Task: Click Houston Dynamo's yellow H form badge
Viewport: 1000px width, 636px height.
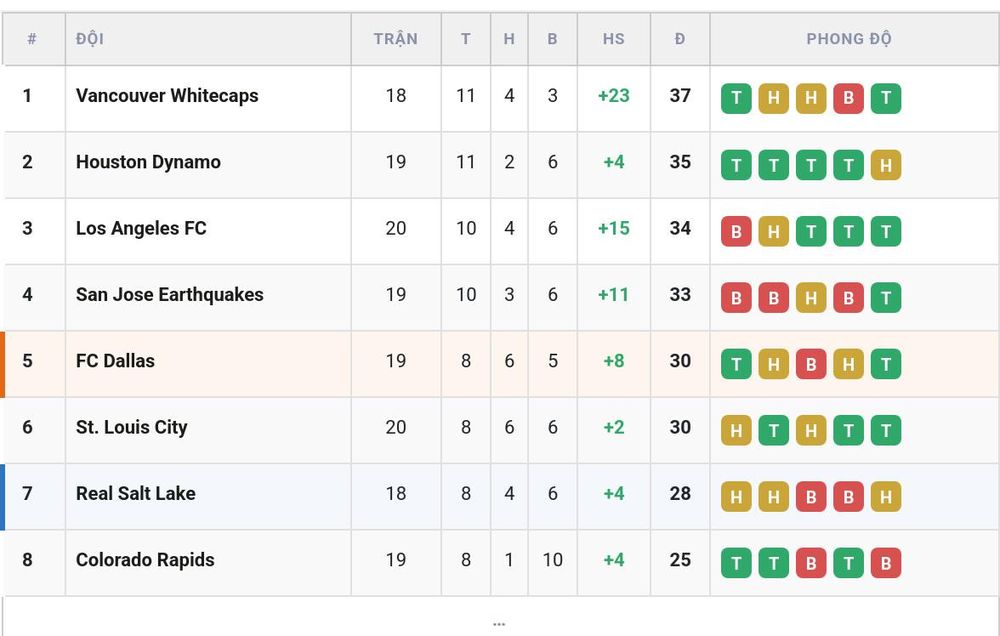Action: pyautogui.click(x=886, y=165)
